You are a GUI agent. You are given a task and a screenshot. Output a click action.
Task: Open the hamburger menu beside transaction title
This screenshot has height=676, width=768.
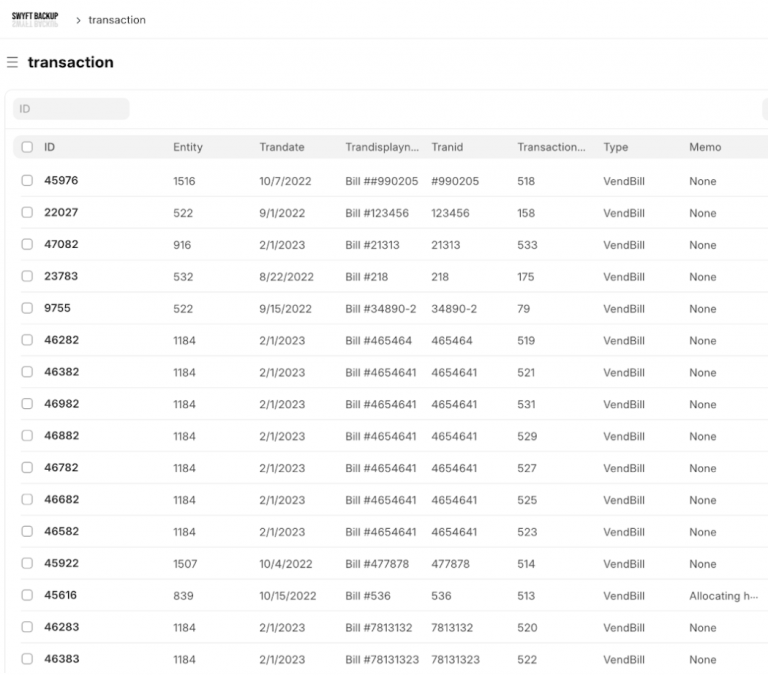[x=12, y=62]
